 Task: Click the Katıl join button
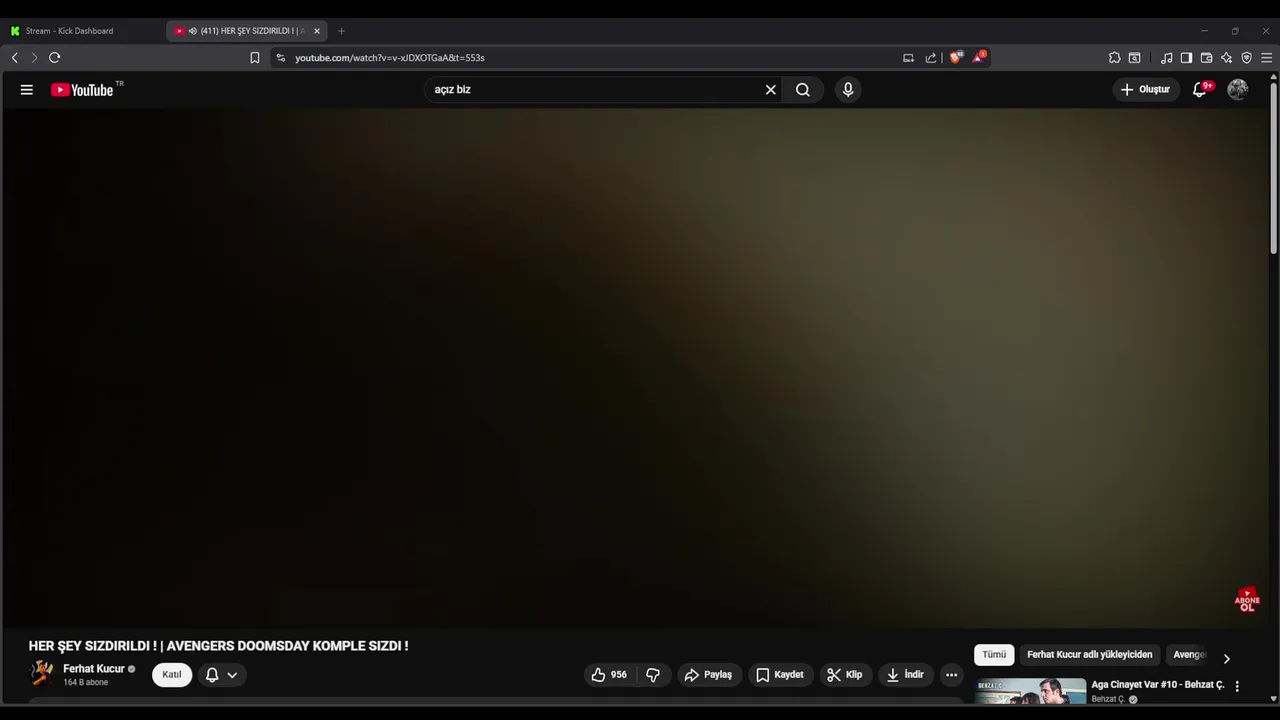pyautogui.click(x=172, y=675)
